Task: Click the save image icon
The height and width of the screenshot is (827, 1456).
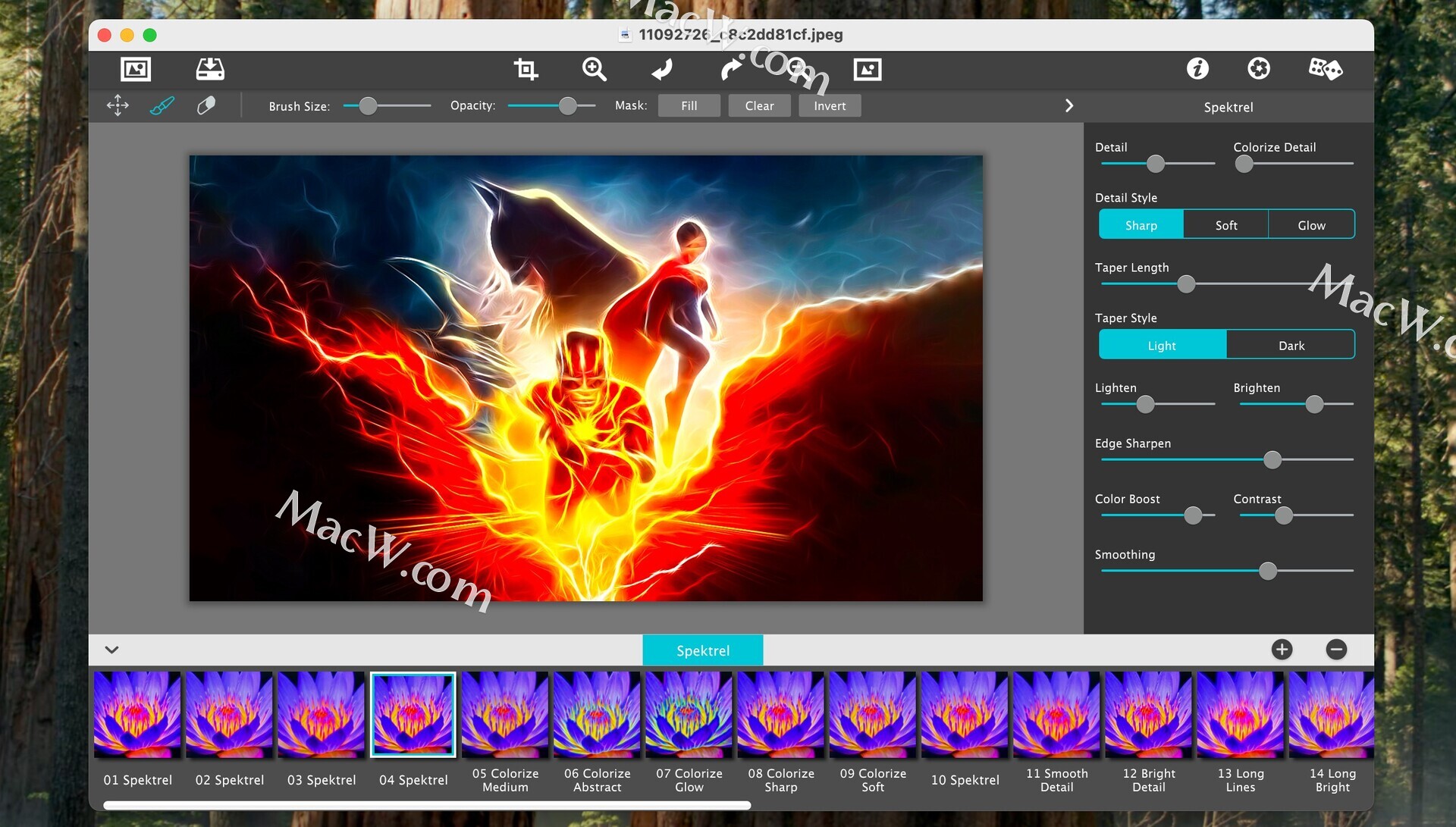Action: [x=210, y=69]
